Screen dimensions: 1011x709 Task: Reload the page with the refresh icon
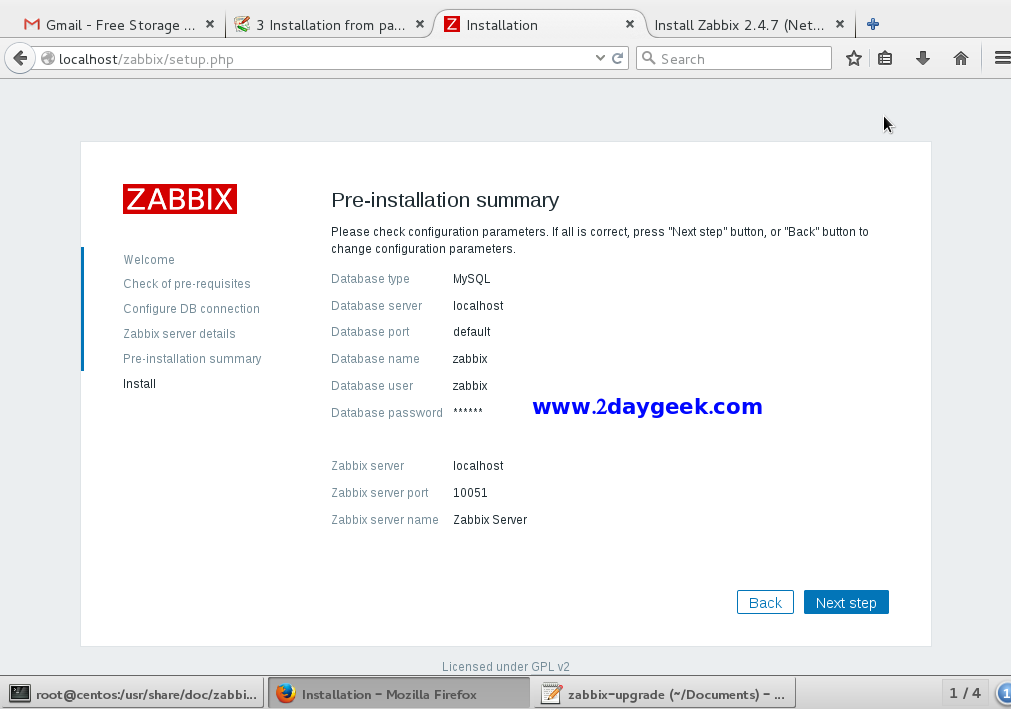pyautogui.click(x=617, y=59)
